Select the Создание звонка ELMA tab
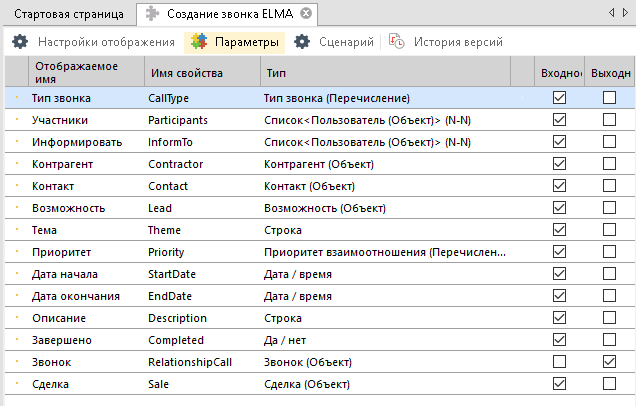This screenshot has height=406, width=636. (x=221, y=14)
